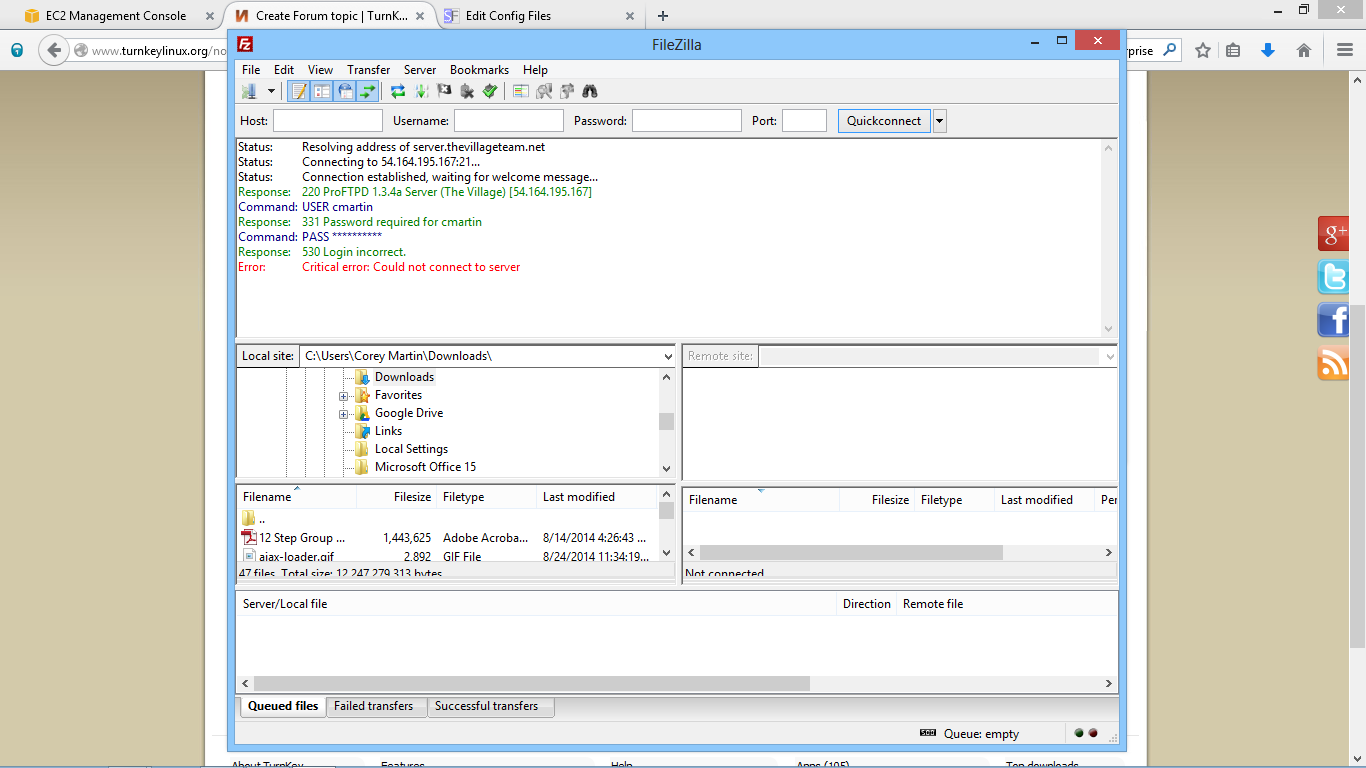Image resolution: width=1366 pixels, height=768 pixels.
Task: Expand the Local site path dropdown
Action: (668, 356)
